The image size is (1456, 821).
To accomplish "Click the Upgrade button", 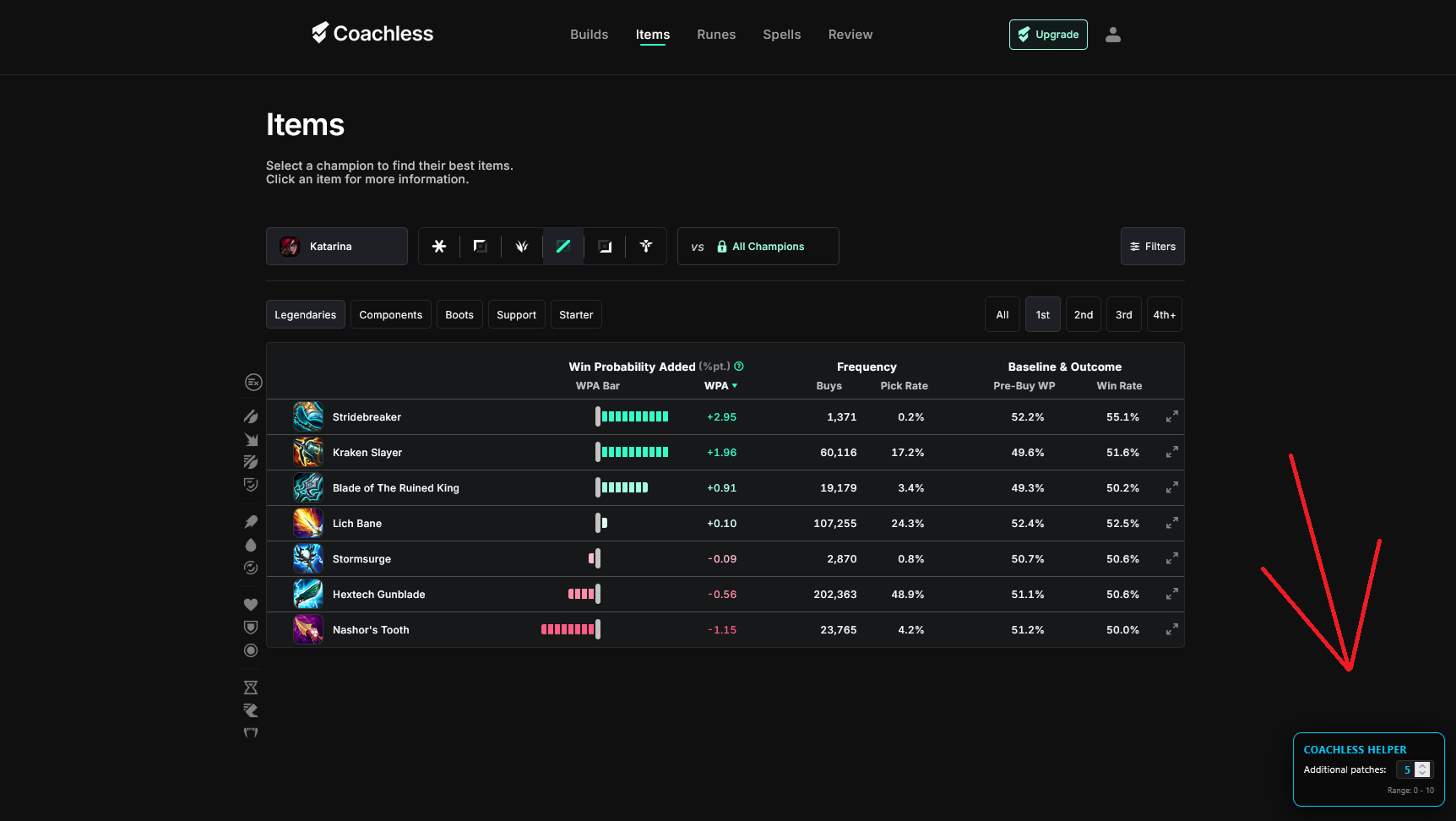I will (x=1048, y=35).
